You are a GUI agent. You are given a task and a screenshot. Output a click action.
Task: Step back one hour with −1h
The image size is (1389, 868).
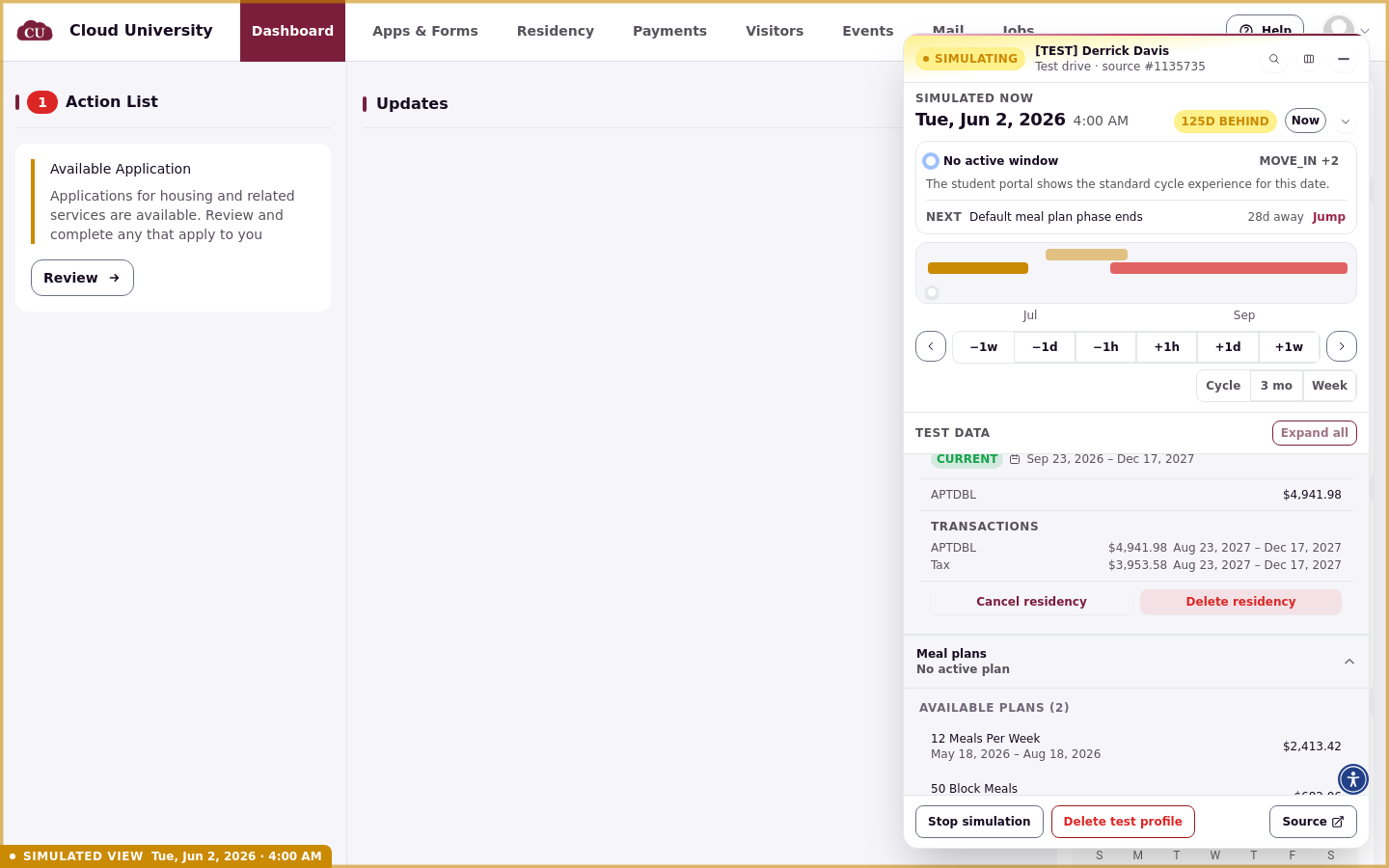[1105, 346]
